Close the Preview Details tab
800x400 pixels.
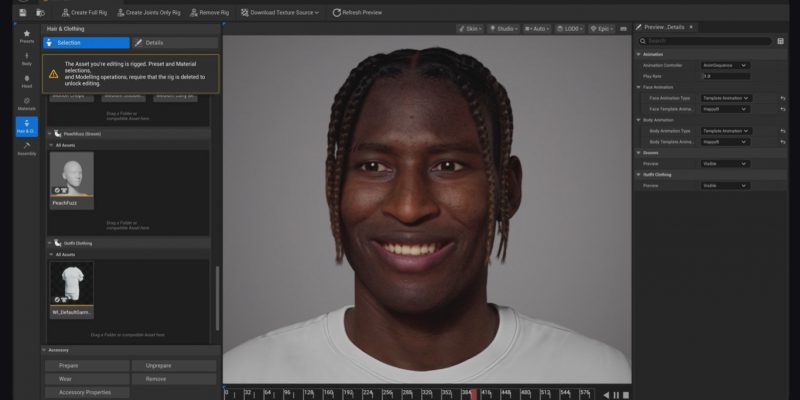pyautogui.click(x=691, y=27)
